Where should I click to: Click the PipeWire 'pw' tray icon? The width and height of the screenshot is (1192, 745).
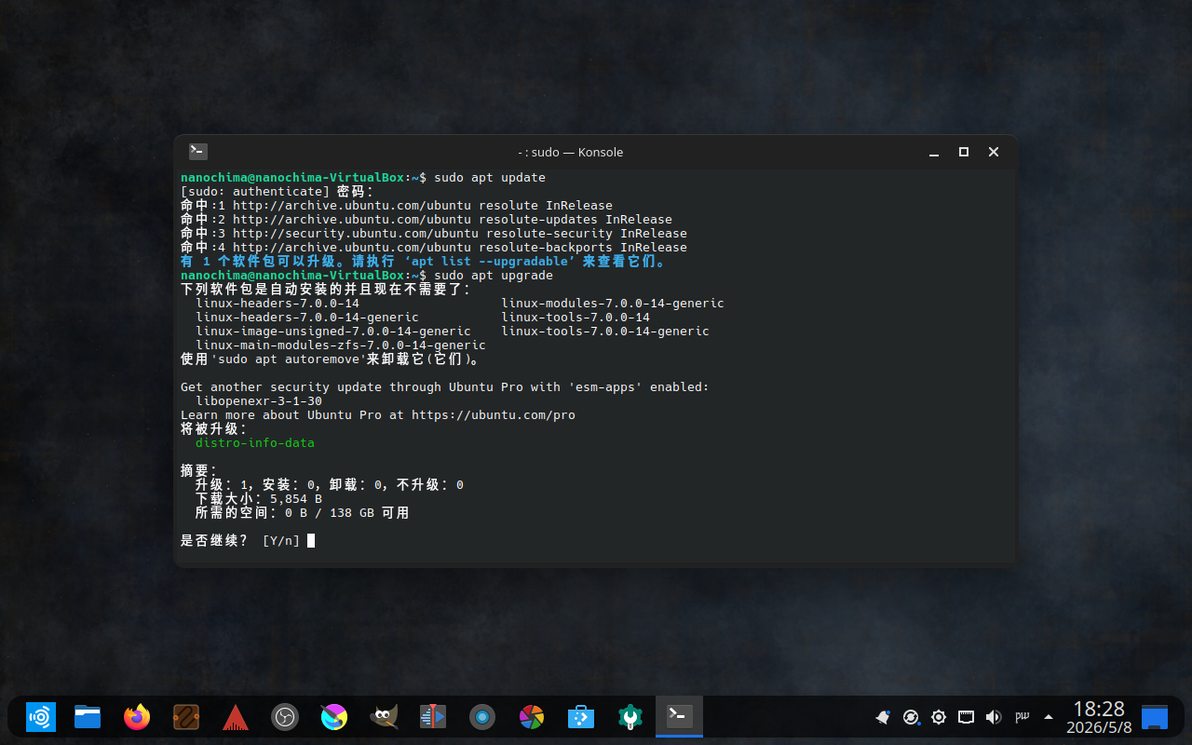(x=1022, y=717)
